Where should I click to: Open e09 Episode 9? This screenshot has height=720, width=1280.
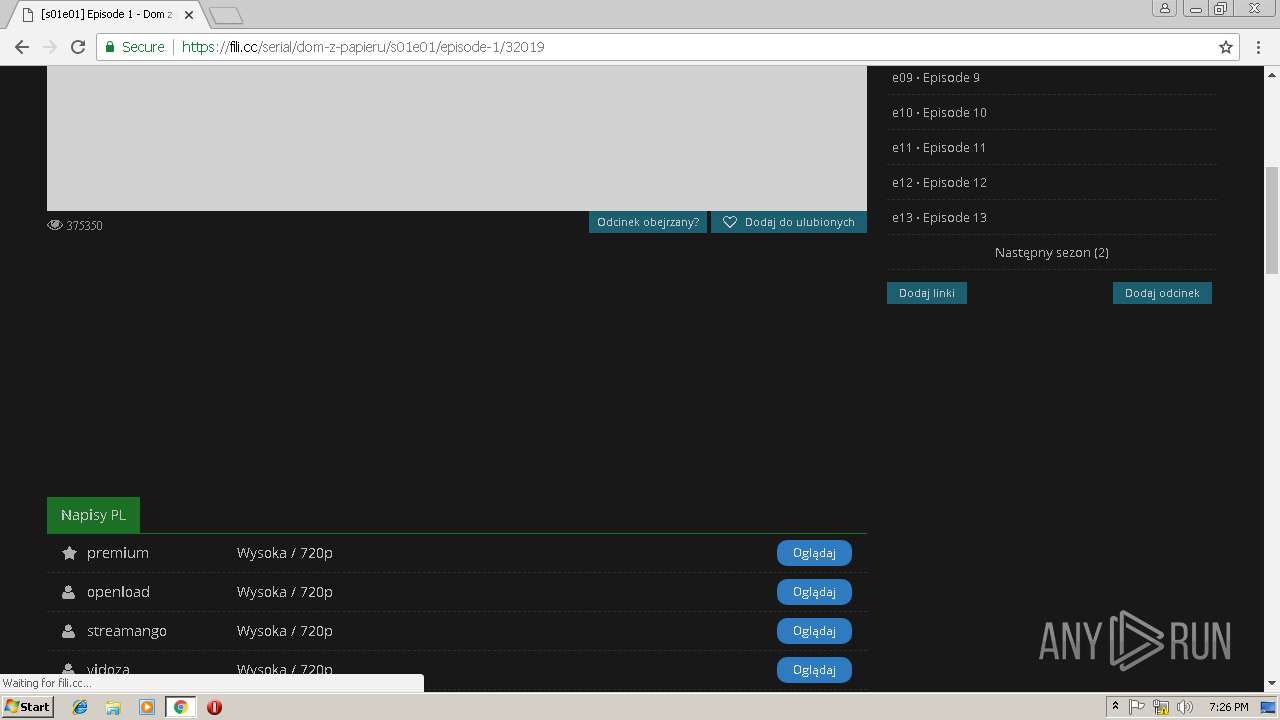(x=936, y=77)
